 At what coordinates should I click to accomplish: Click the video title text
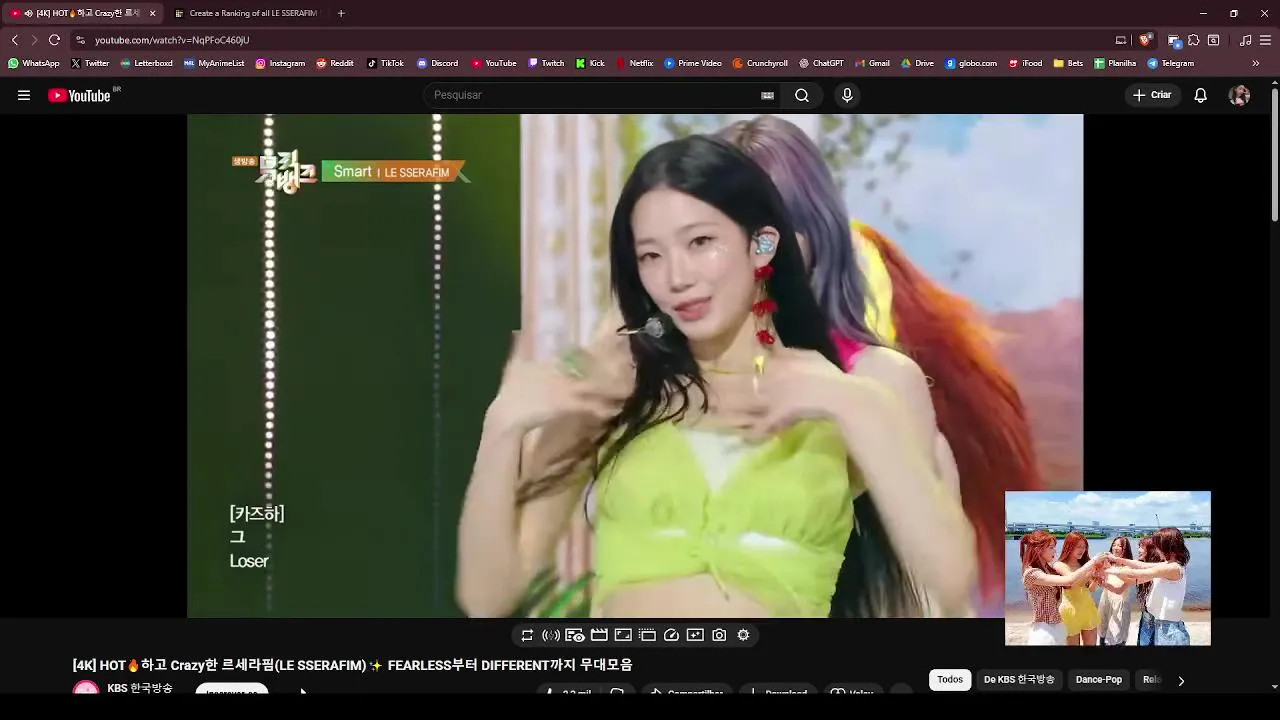click(352, 665)
